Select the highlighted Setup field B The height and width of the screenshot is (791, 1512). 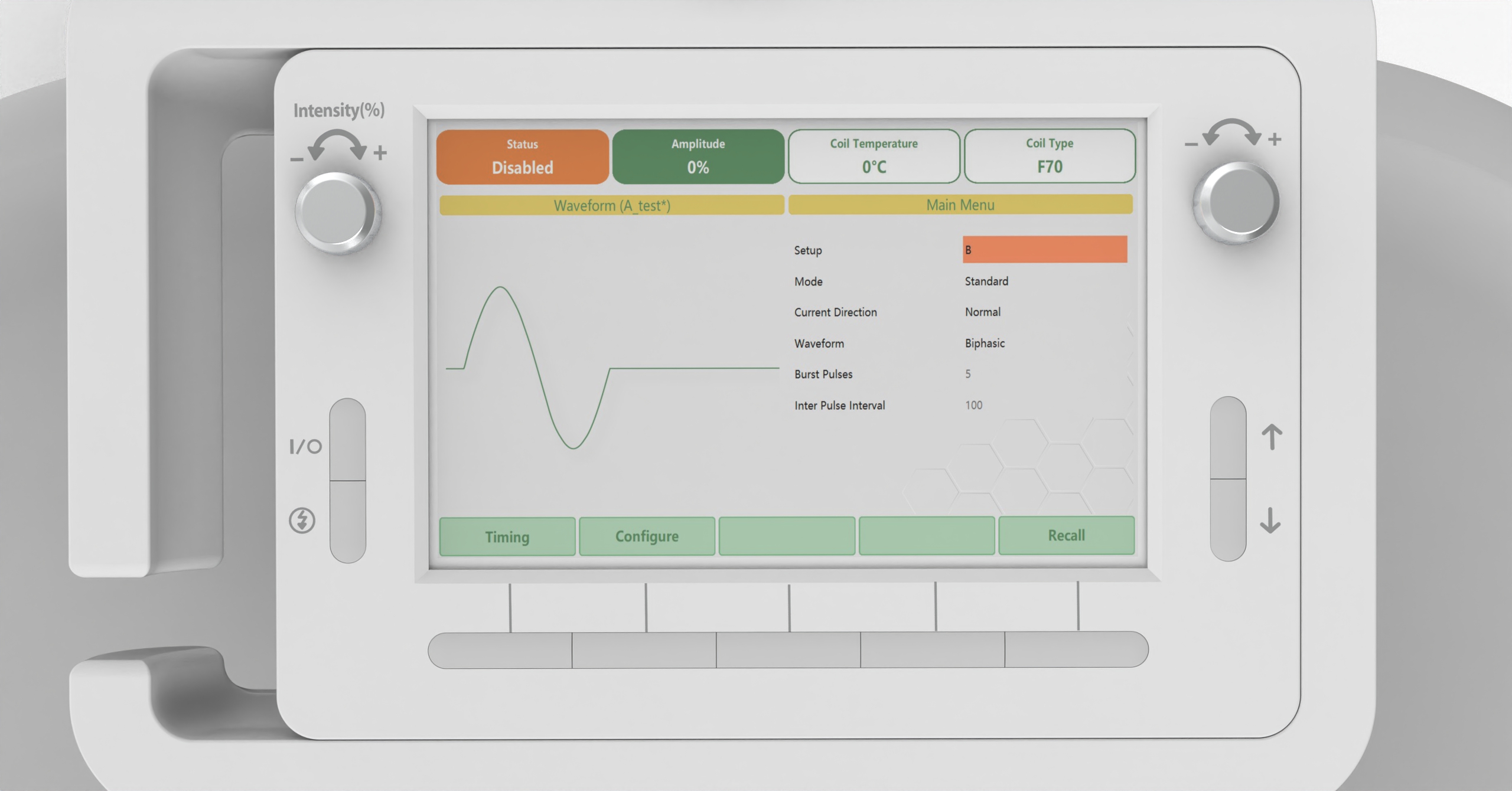tap(1044, 250)
